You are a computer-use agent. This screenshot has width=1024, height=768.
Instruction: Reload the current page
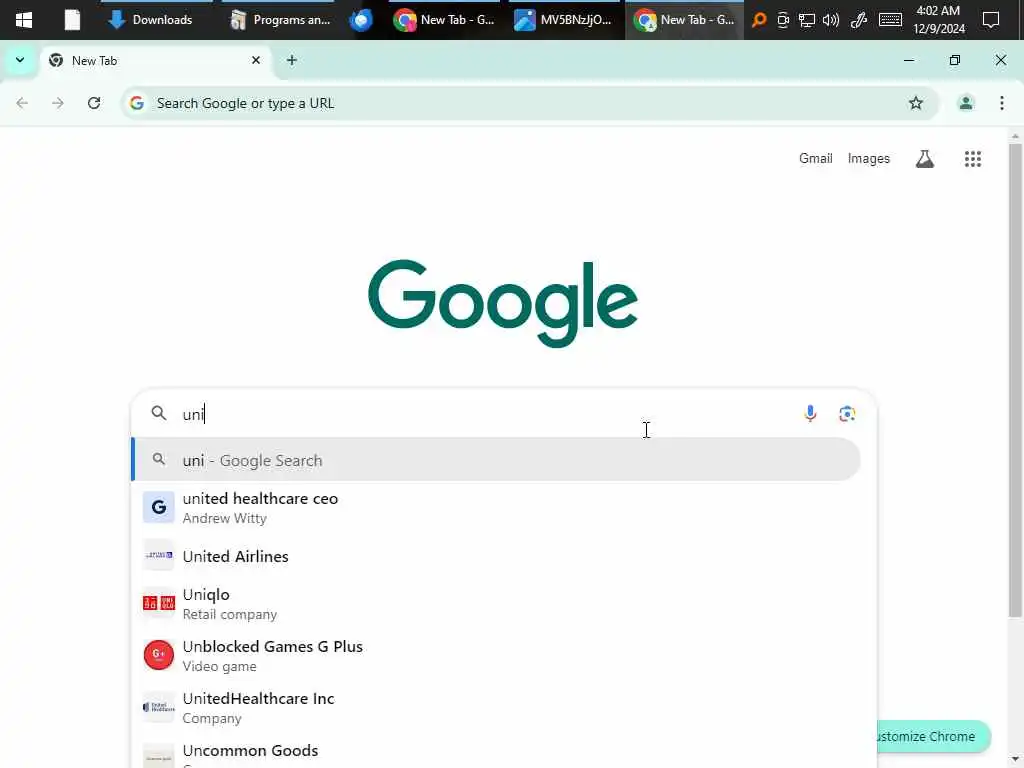click(x=94, y=103)
